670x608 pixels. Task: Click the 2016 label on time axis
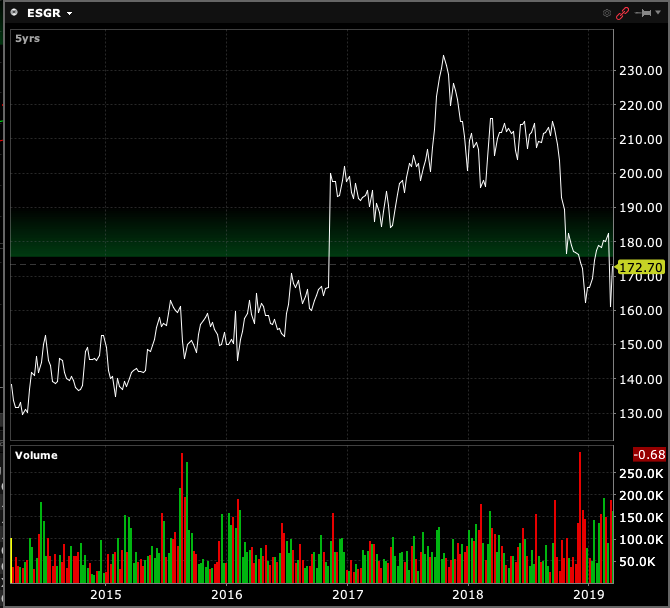tap(226, 594)
